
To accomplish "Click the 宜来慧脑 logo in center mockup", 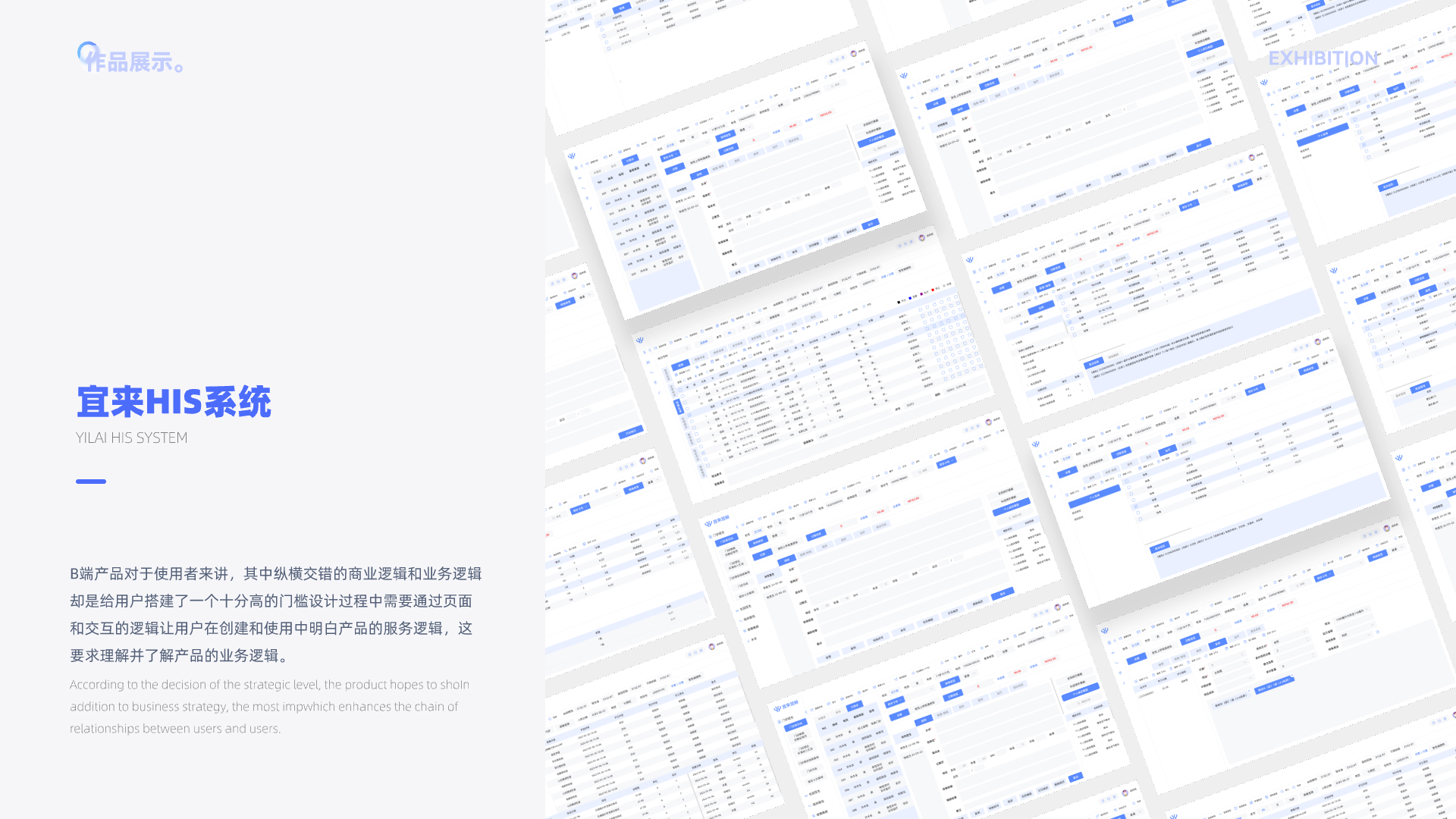I will pyautogui.click(x=717, y=521).
